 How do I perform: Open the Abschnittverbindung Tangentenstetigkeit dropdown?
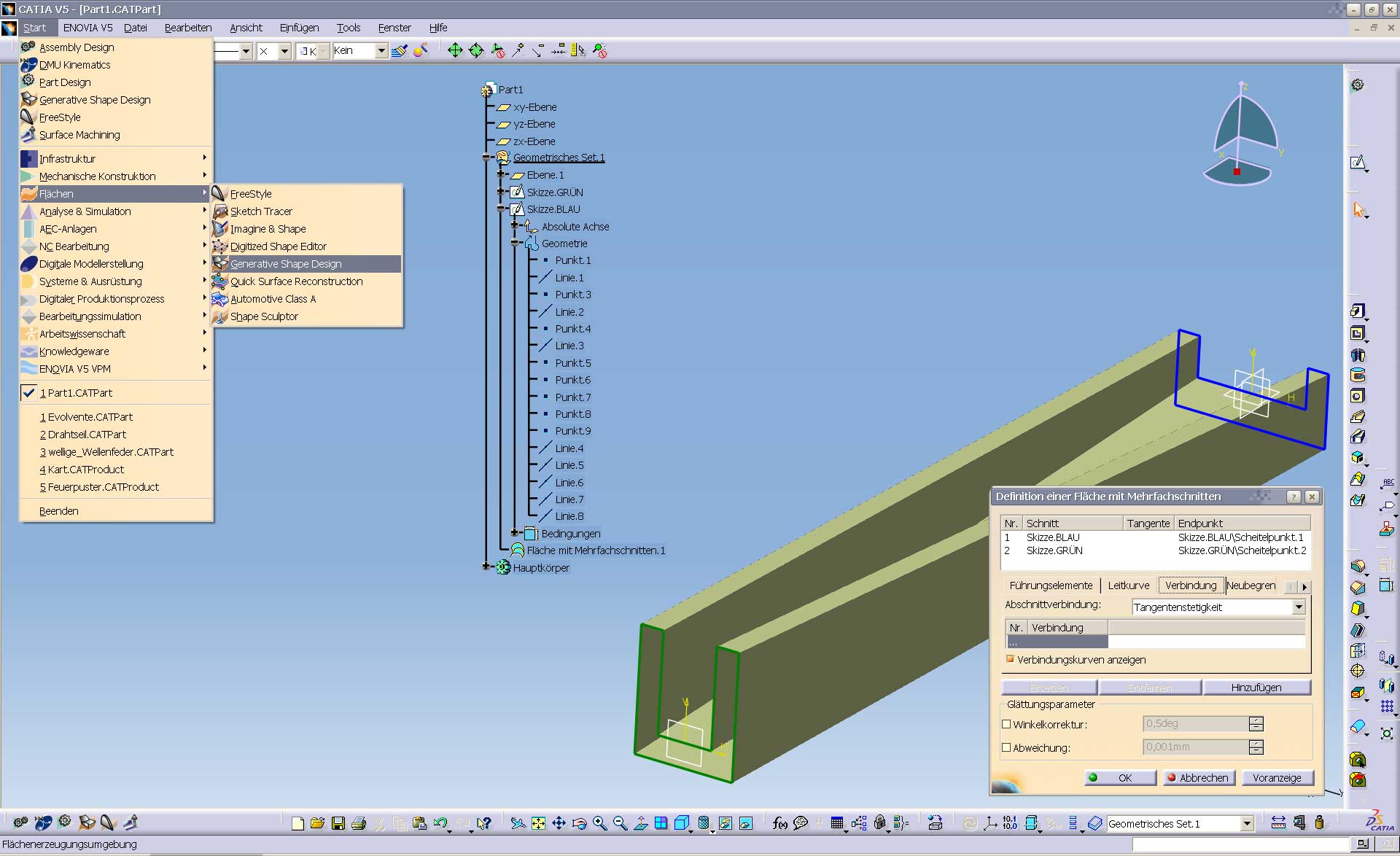[1299, 607]
